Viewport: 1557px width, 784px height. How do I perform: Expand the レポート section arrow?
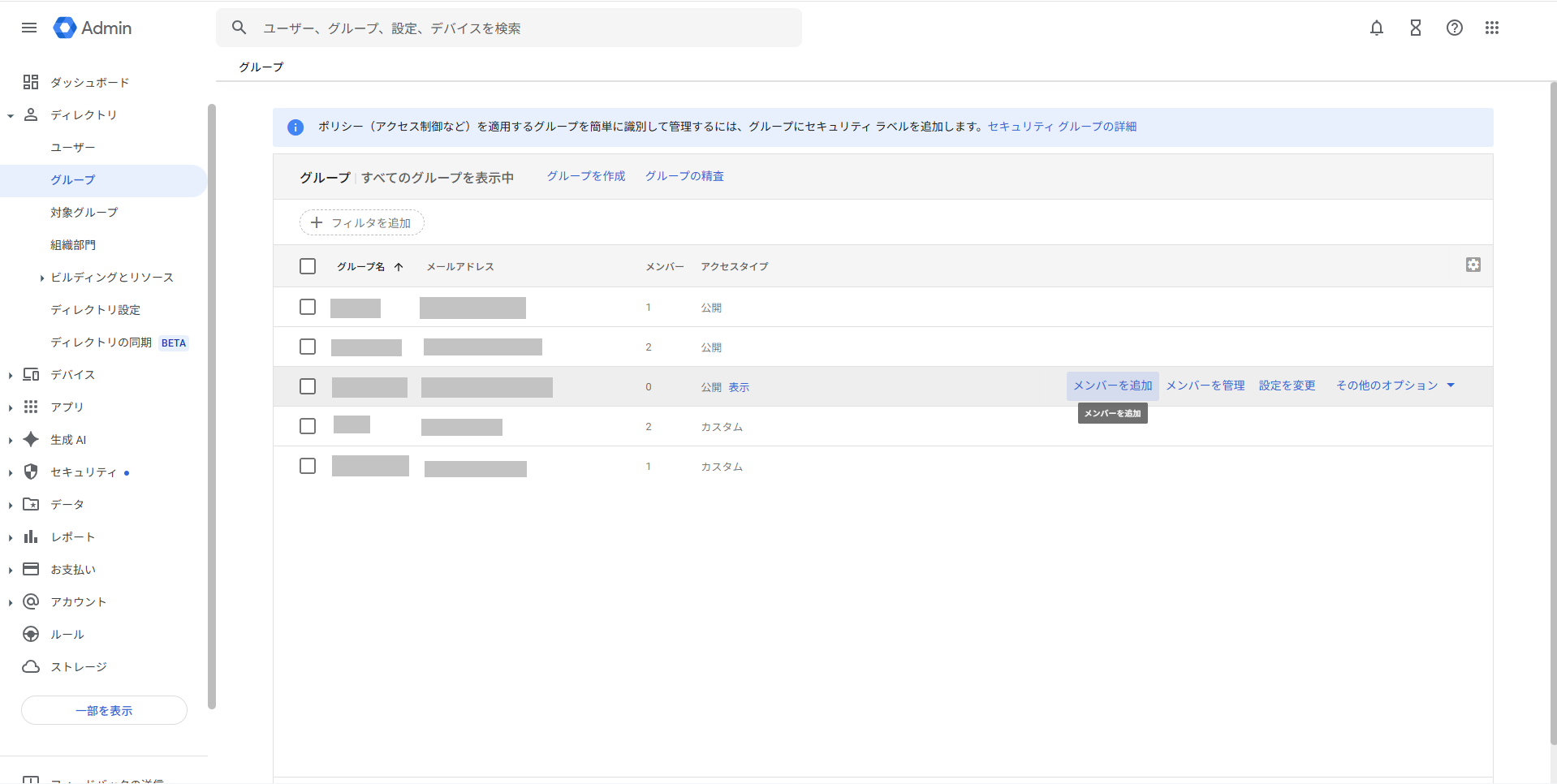click(11, 537)
